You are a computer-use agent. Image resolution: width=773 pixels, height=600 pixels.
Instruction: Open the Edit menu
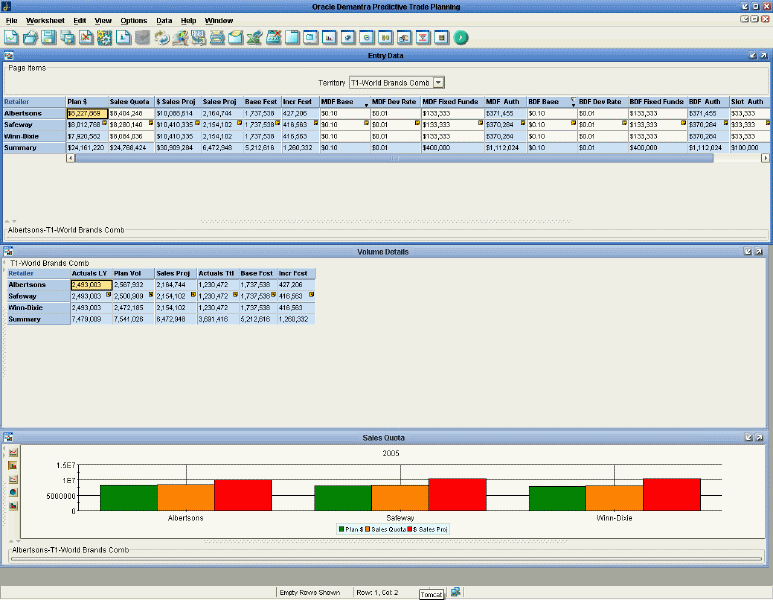79,21
